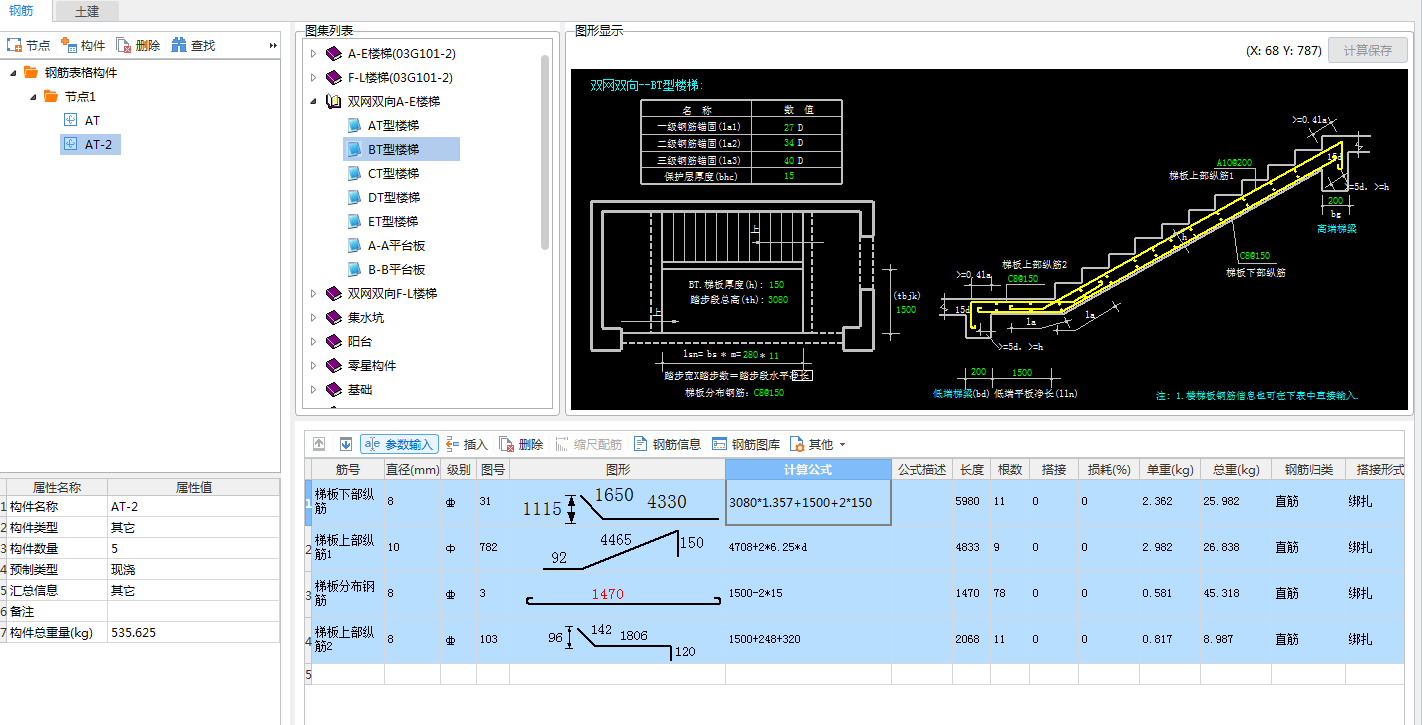Viewport: 1422px width, 725px height.
Task: Expand the 阳台 atlas group
Action: point(313,341)
